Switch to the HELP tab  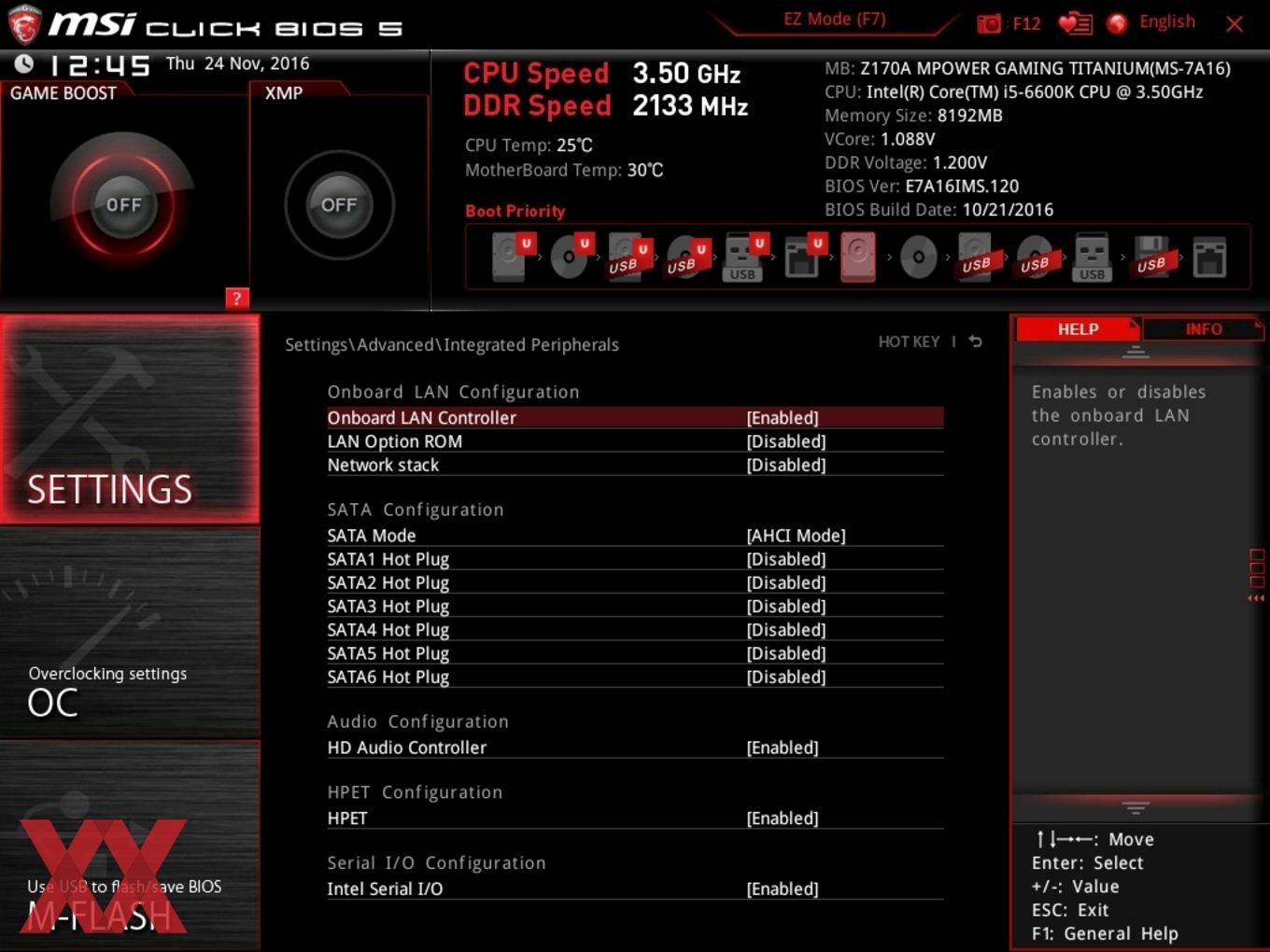point(1078,329)
